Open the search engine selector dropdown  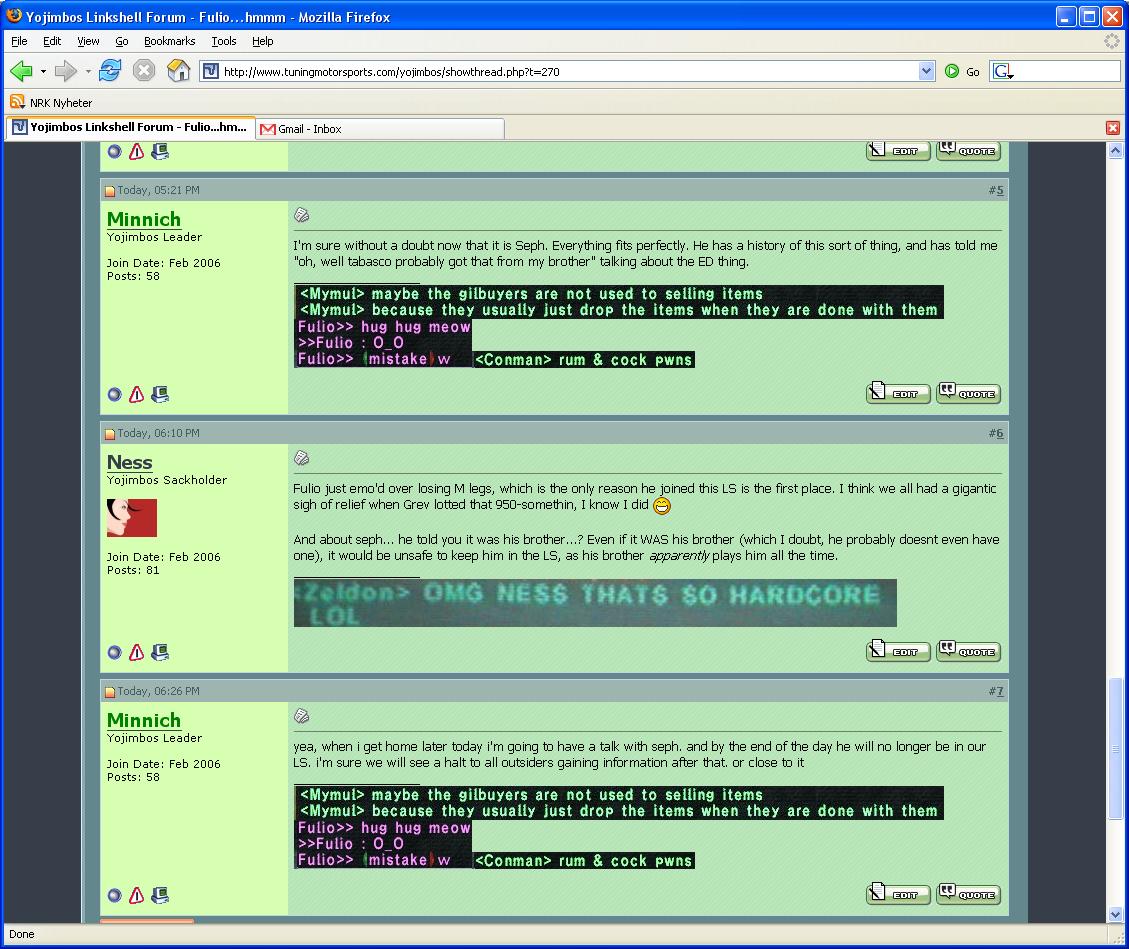click(1003, 72)
